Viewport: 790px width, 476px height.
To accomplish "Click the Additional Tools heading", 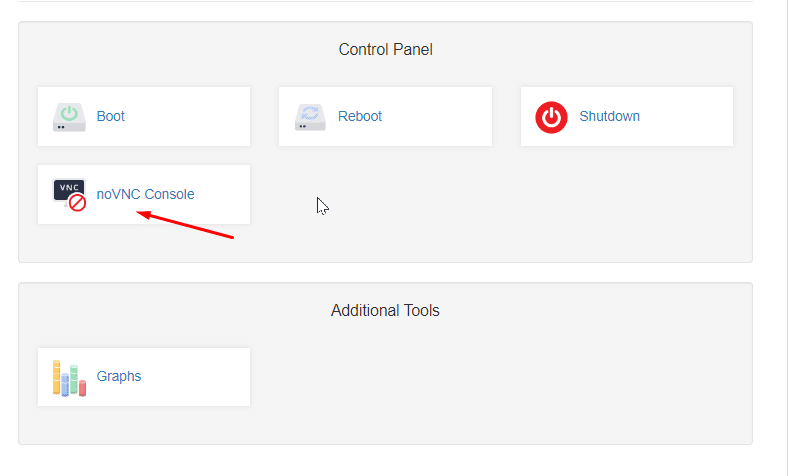I will [x=385, y=311].
